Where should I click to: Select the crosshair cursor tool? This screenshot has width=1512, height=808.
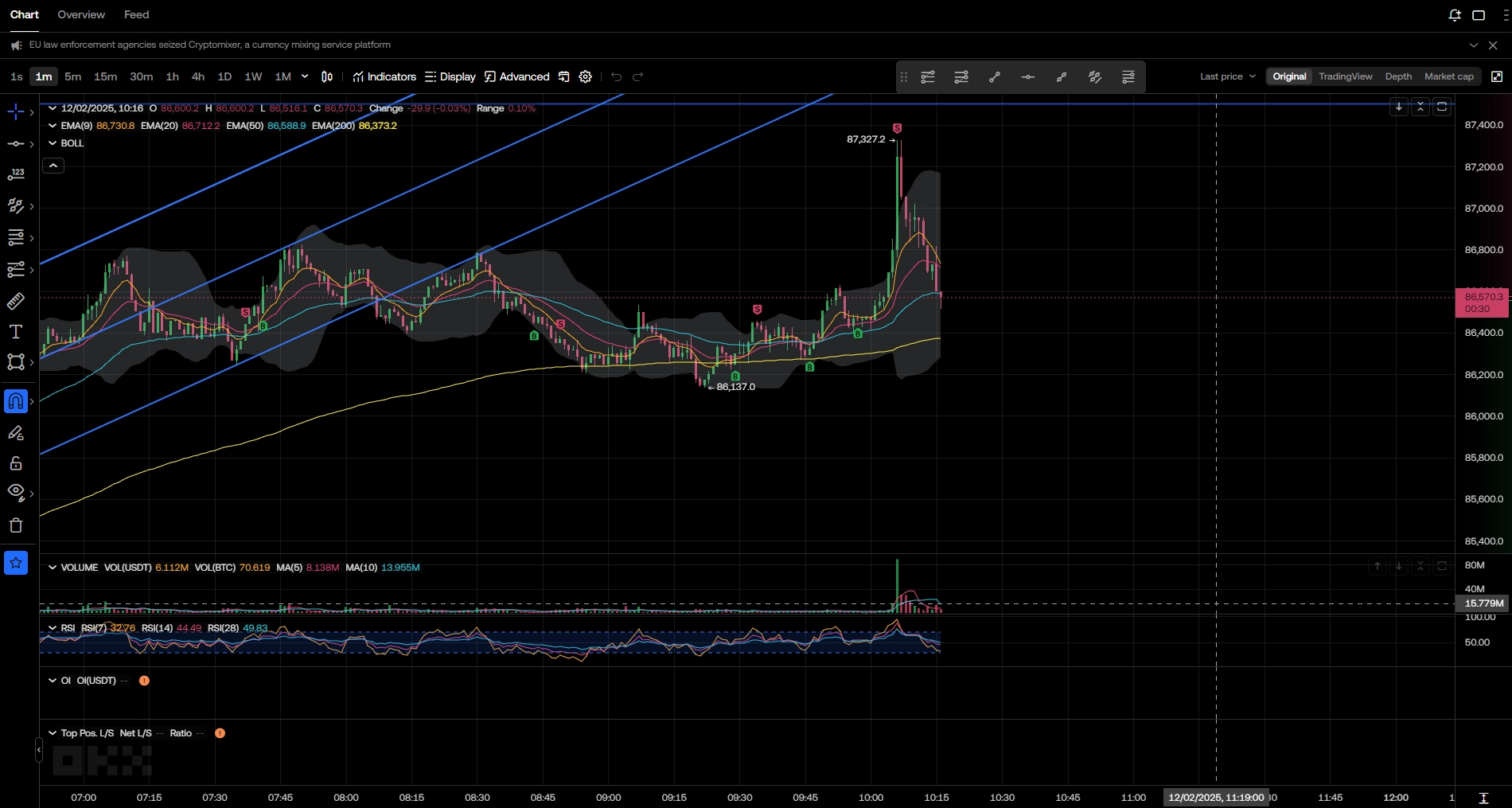click(x=16, y=112)
